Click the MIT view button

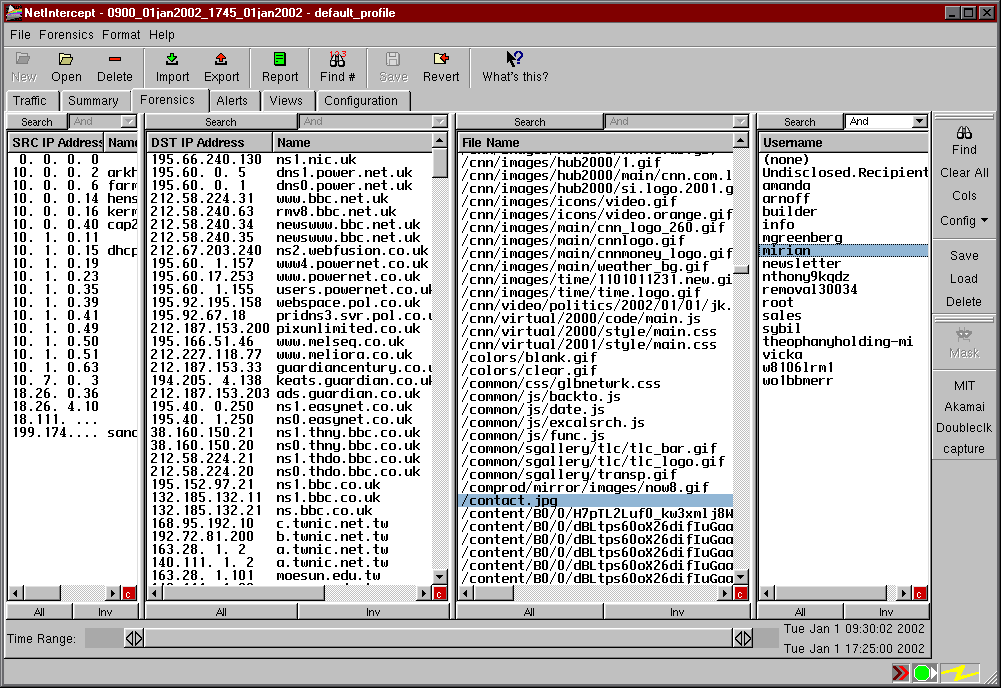coord(964,385)
